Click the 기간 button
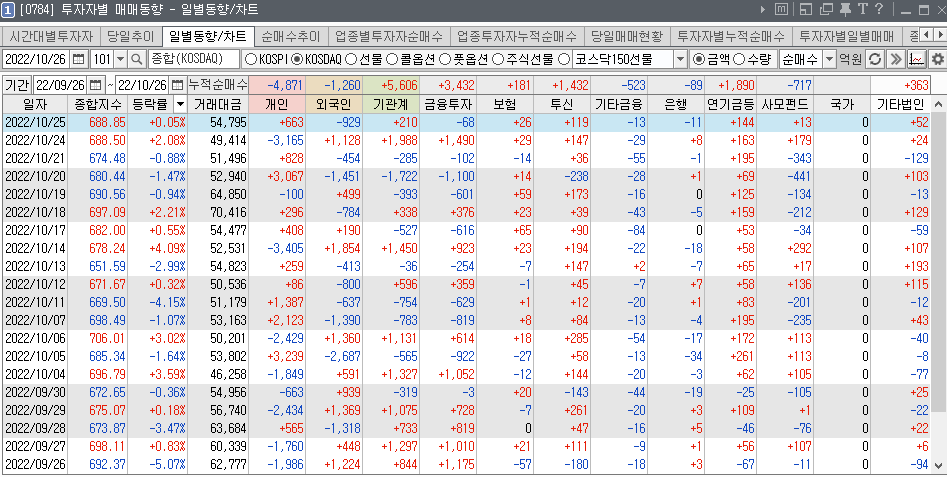947x477 pixels. point(17,84)
